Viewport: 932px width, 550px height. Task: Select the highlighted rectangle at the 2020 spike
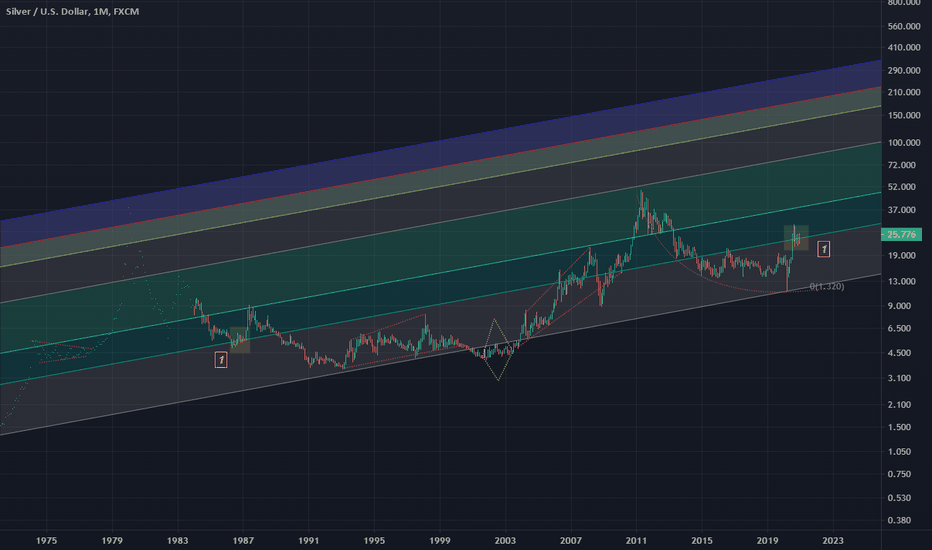pos(796,237)
